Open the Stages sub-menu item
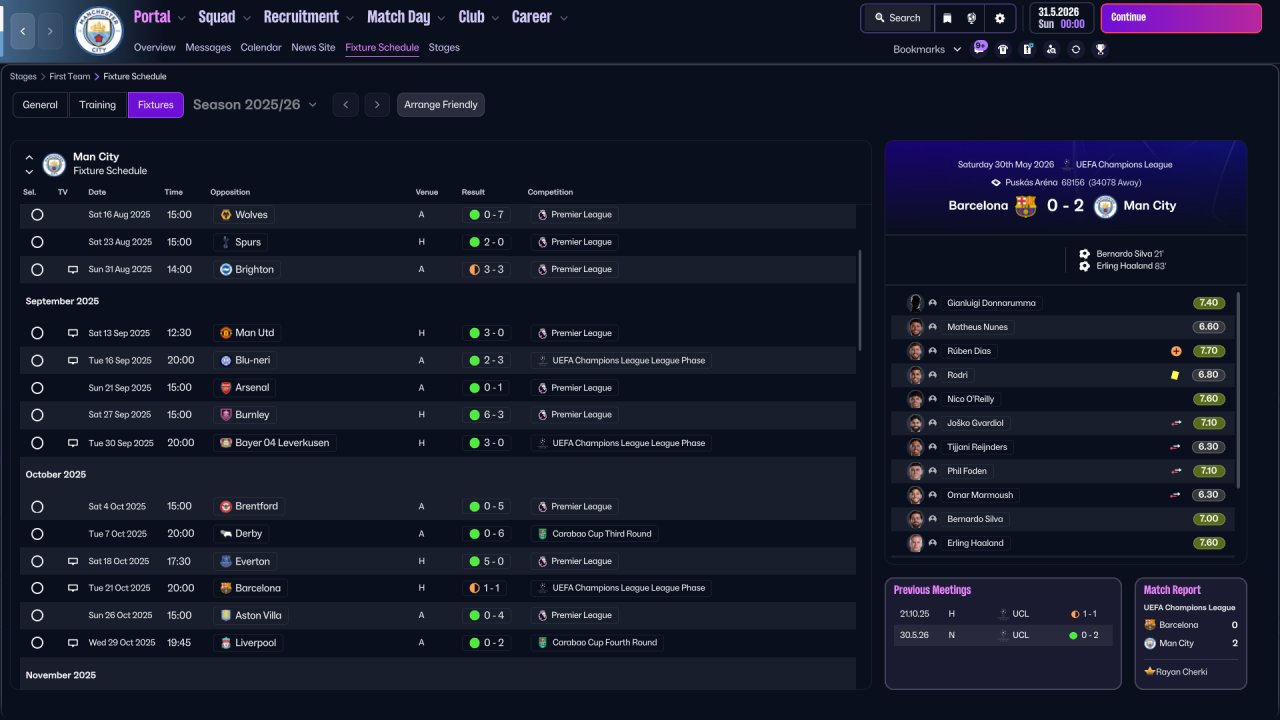Screen dimensions: 1280x720 tap(444, 47)
